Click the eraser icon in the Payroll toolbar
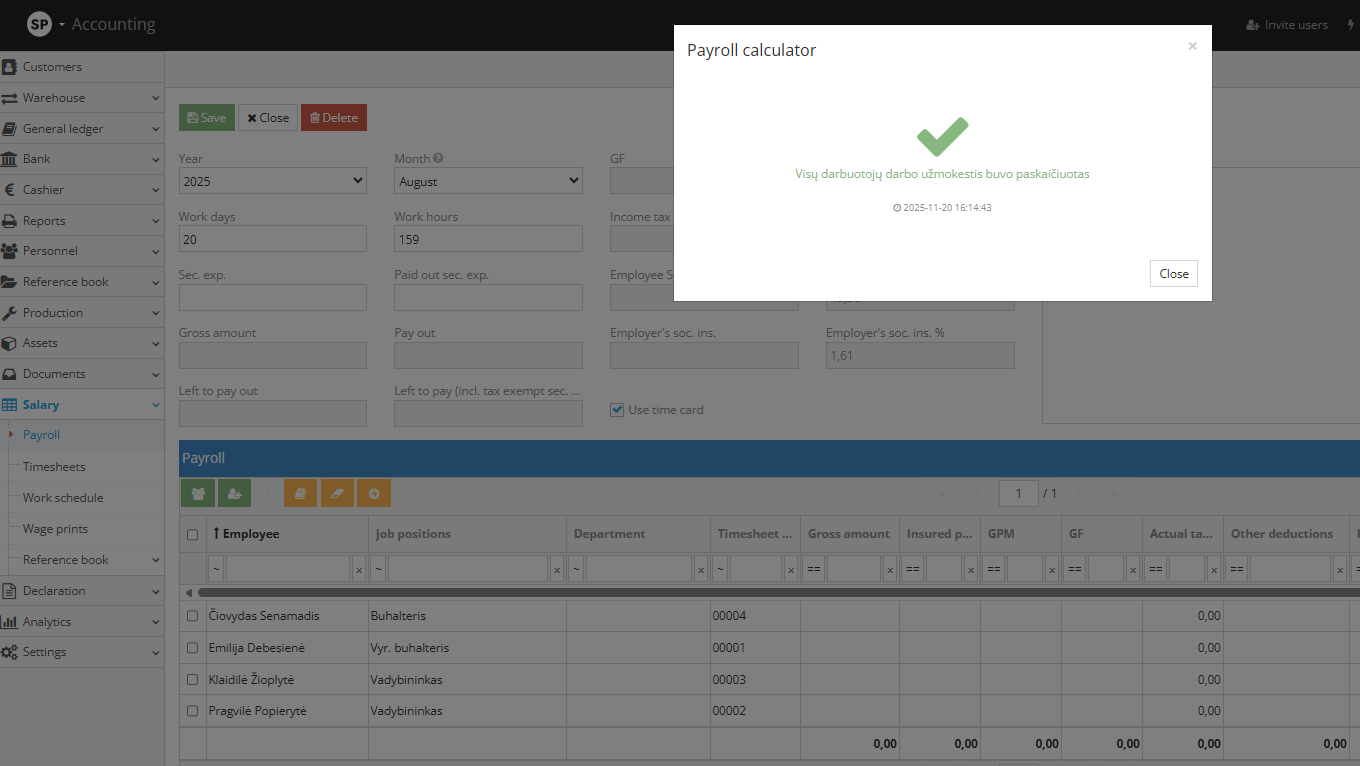 point(337,493)
